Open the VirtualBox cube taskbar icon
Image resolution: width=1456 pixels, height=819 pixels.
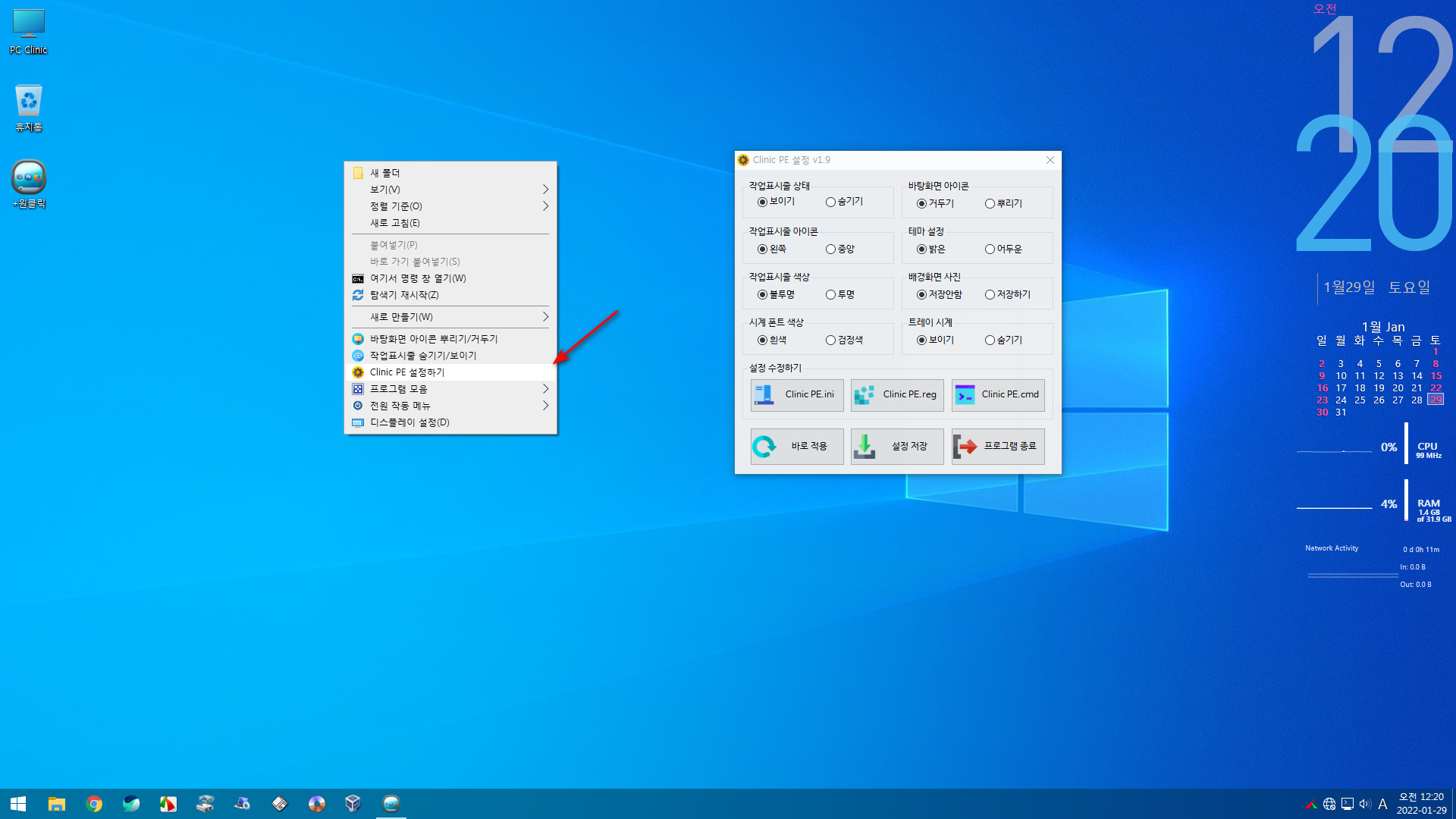pos(353,804)
